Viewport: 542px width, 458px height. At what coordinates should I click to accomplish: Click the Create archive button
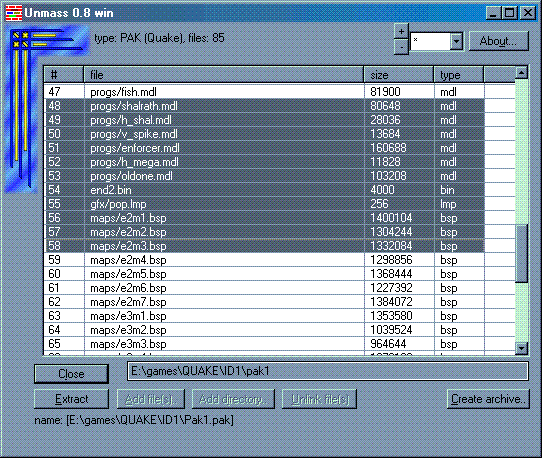tap(488, 399)
